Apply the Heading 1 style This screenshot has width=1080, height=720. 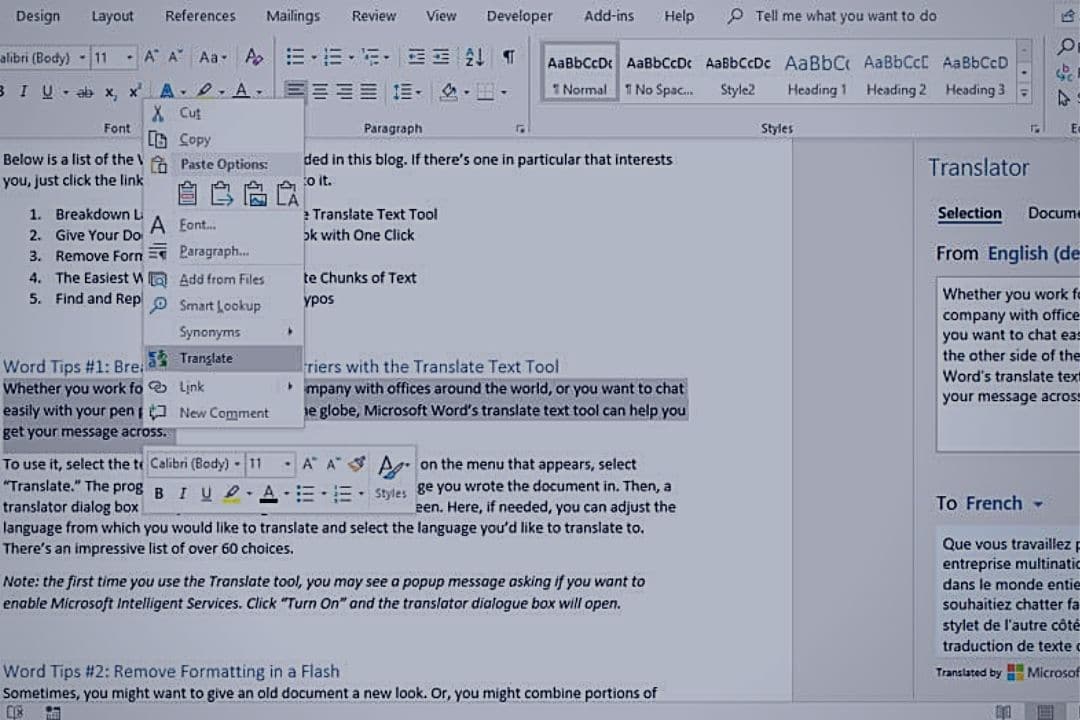817,74
